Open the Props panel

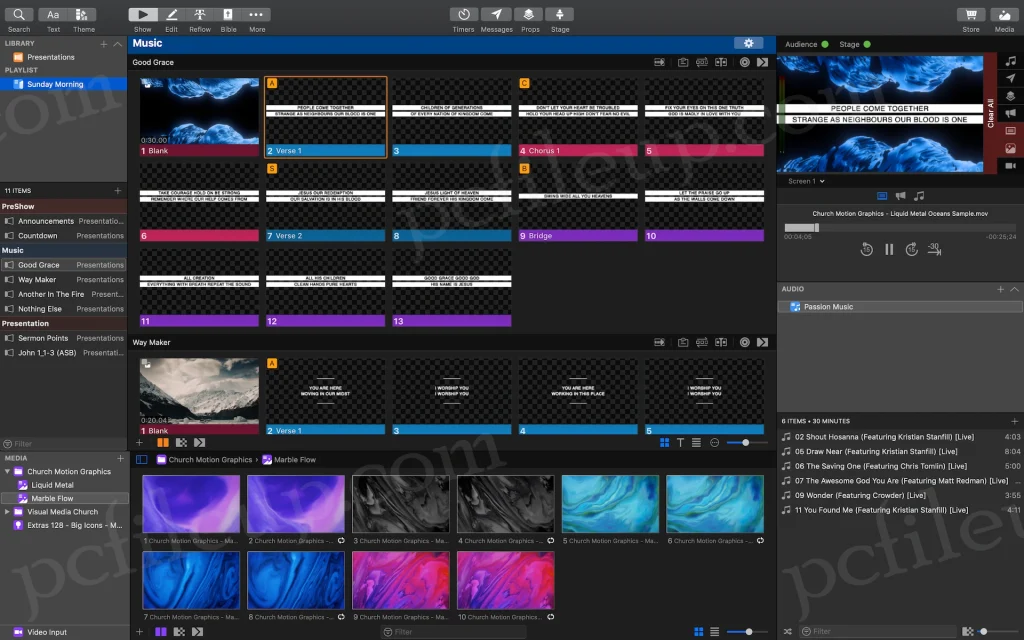[x=528, y=16]
